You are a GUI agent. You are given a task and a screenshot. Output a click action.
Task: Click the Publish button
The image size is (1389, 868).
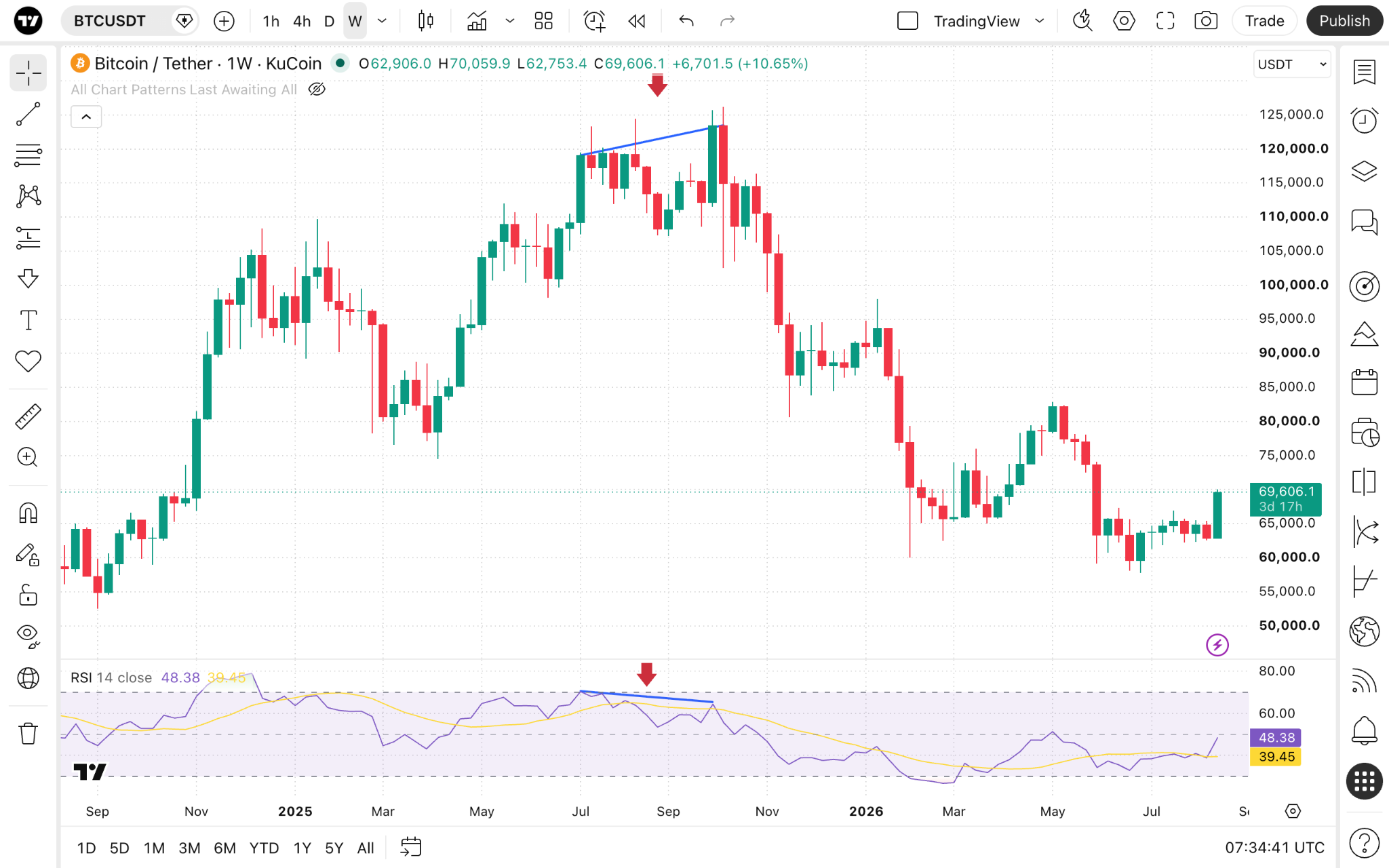[x=1344, y=21]
